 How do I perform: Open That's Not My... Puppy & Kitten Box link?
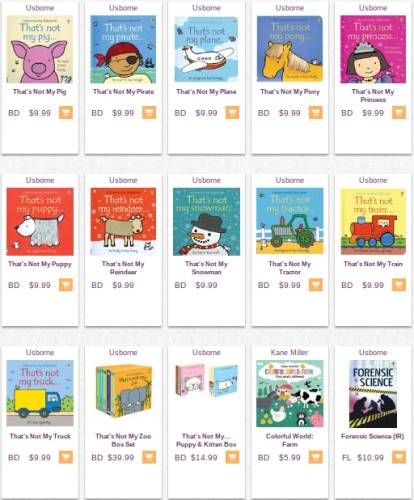(206, 440)
